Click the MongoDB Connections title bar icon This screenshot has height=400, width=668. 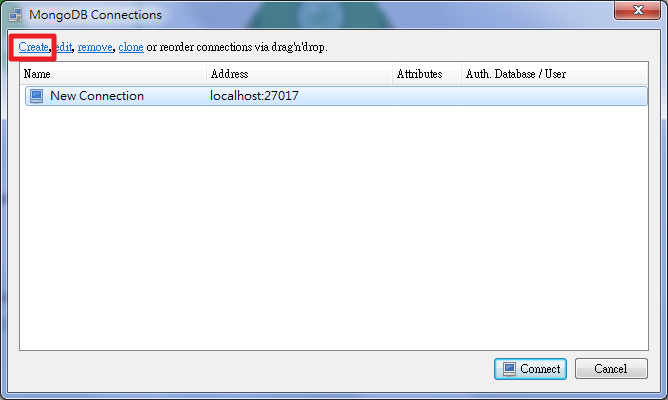(15, 14)
